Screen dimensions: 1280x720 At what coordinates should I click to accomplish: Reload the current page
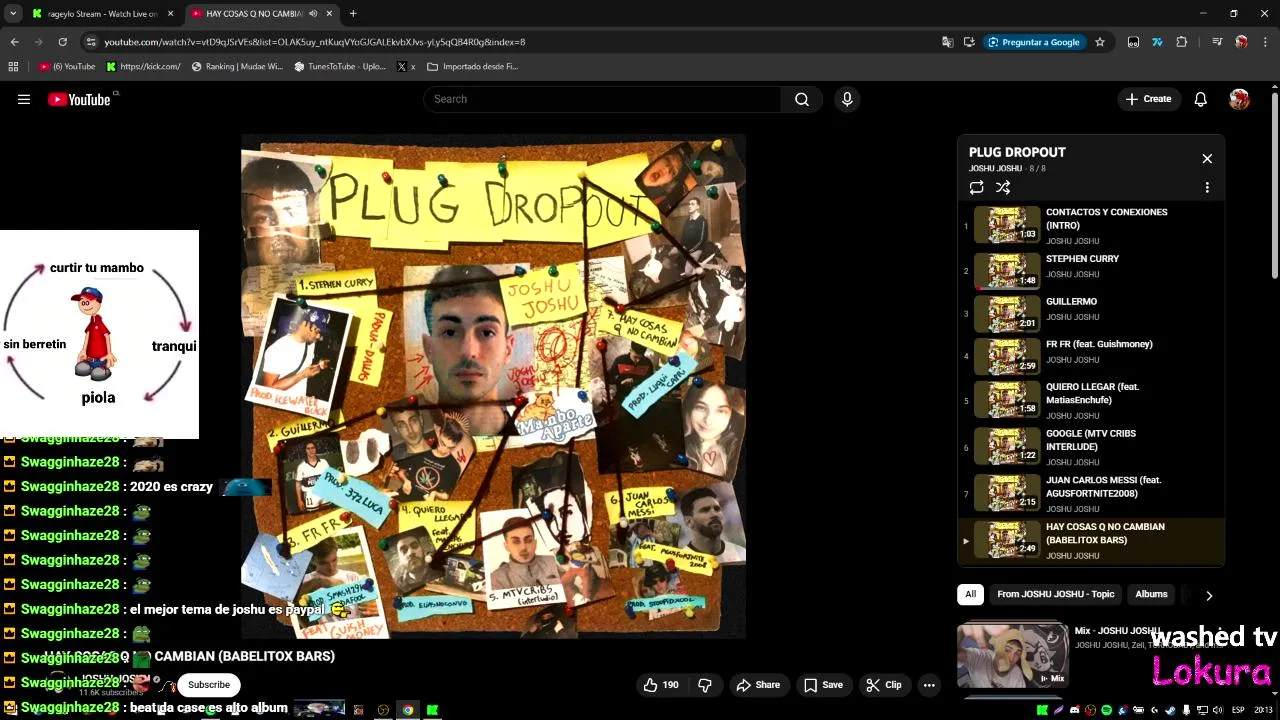[62, 42]
